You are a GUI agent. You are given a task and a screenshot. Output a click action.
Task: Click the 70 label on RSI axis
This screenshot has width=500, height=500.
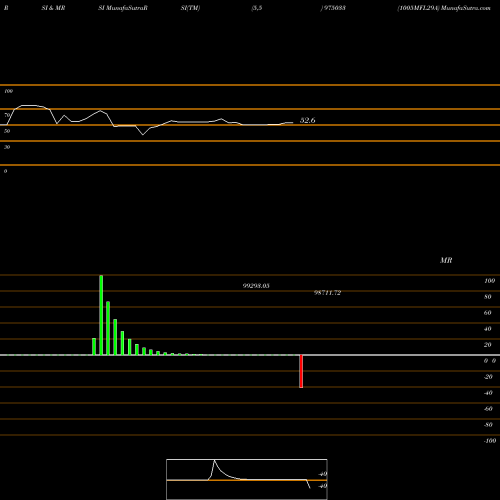(x=7, y=115)
